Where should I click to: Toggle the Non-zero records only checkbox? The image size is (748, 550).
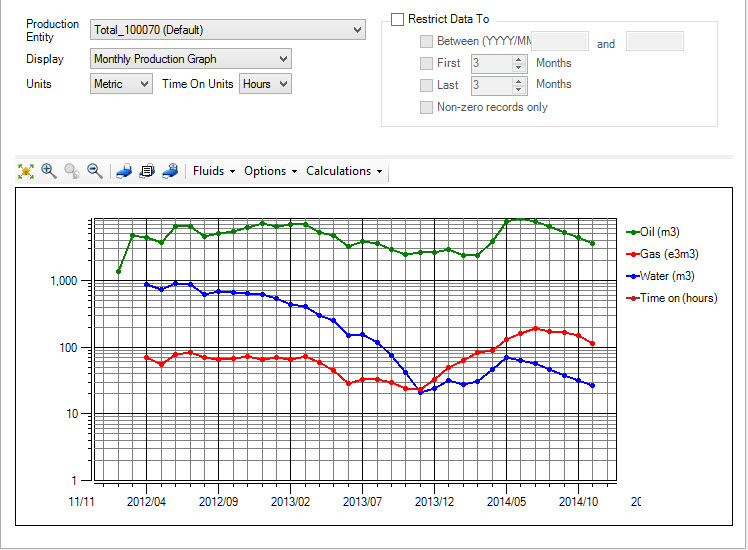point(427,107)
